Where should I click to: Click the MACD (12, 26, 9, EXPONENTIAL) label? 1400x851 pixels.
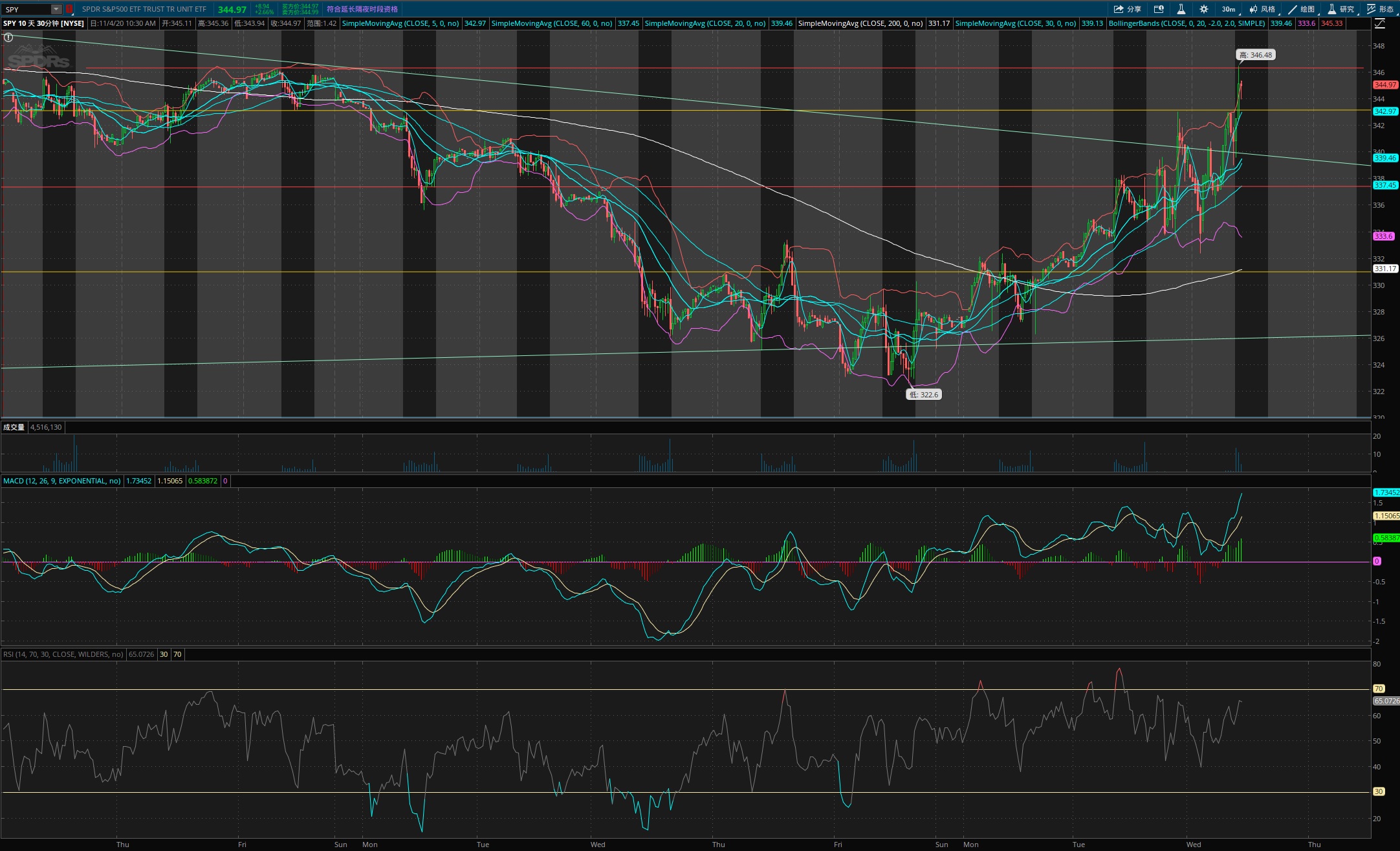pos(61,481)
